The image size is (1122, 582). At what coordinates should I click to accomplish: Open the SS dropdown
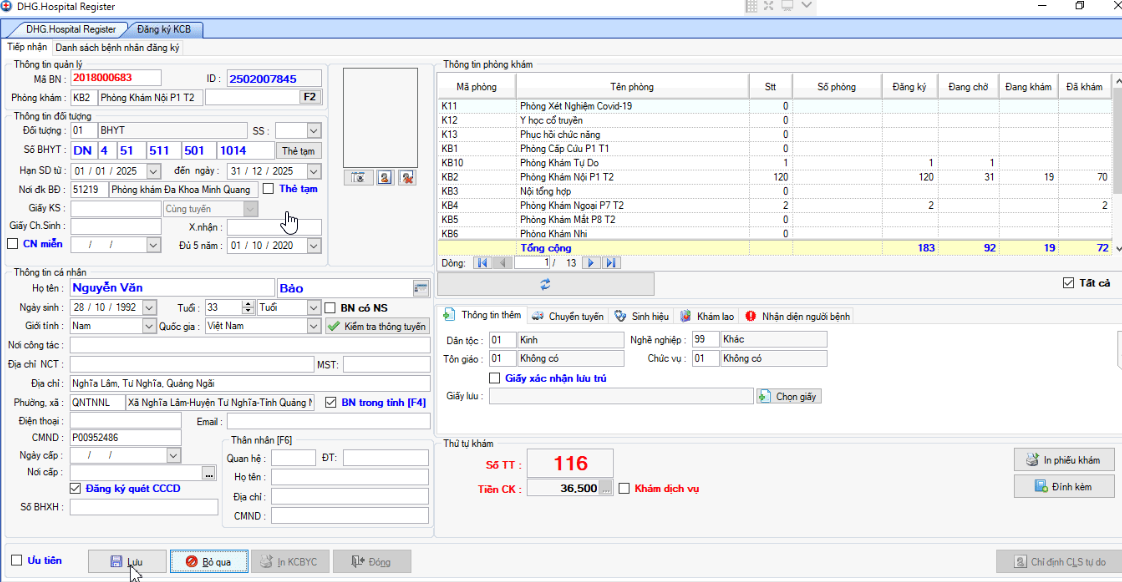tap(313, 131)
